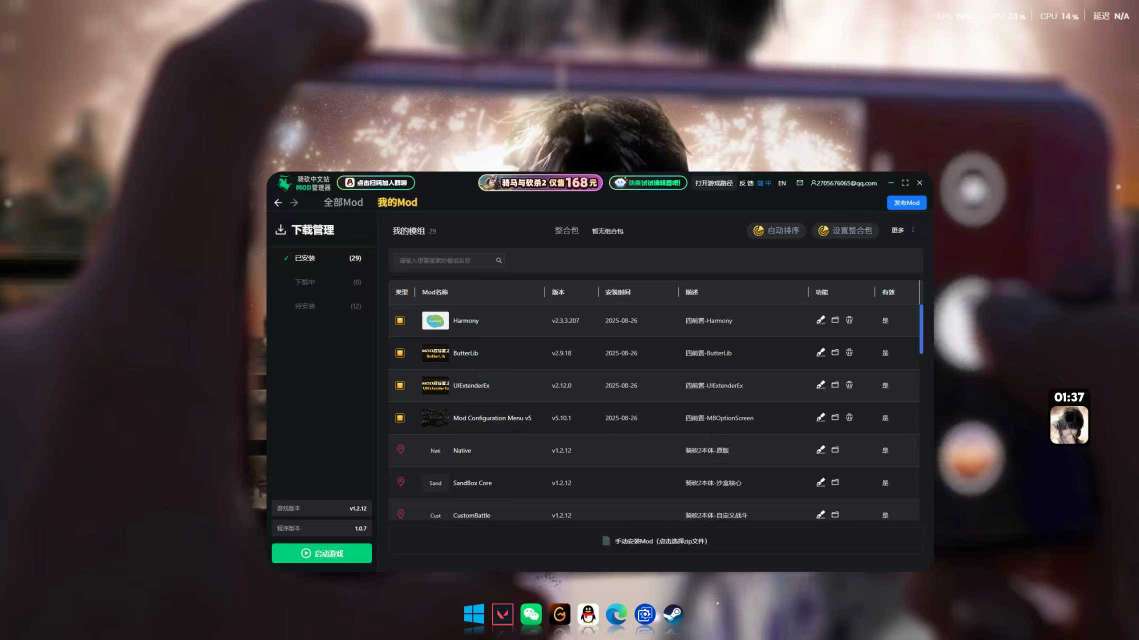Click the CustomBattle row pin marker
Viewport: 1139px width, 640px height.
coord(400,514)
